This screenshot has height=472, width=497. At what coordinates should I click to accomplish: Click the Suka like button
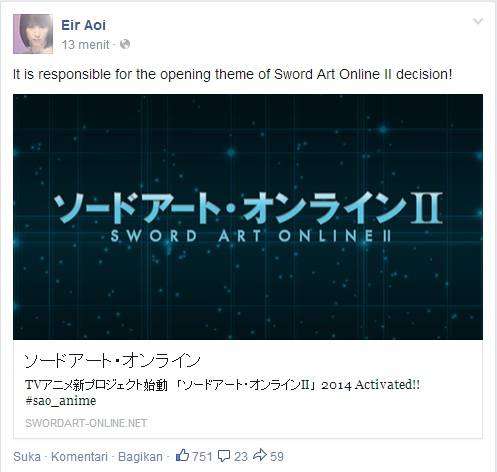(27, 457)
